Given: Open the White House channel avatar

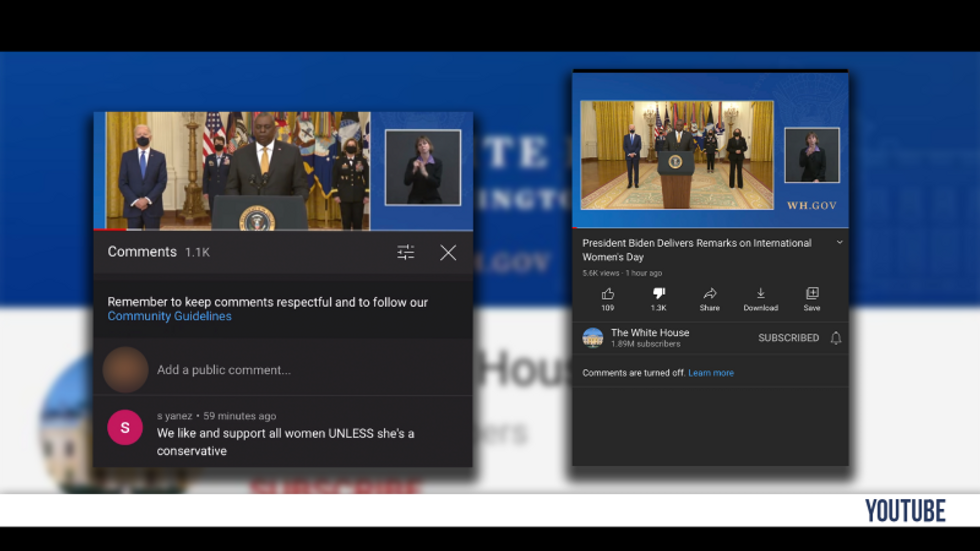Looking at the screenshot, I should click(592, 338).
